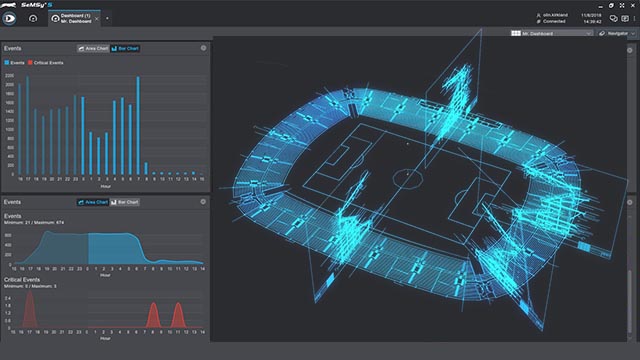640x360 pixels.
Task: Click the red peak at hour 8
Action: click(153, 315)
